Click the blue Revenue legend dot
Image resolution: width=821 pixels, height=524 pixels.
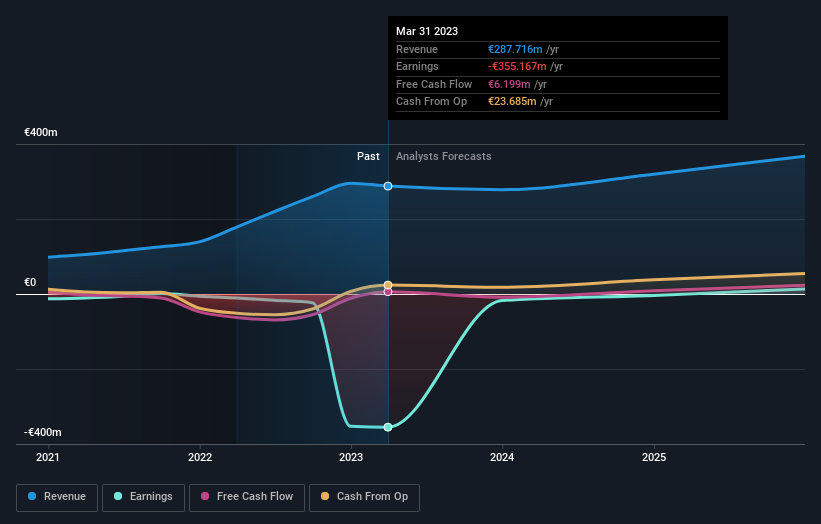pyautogui.click(x=32, y=496)
